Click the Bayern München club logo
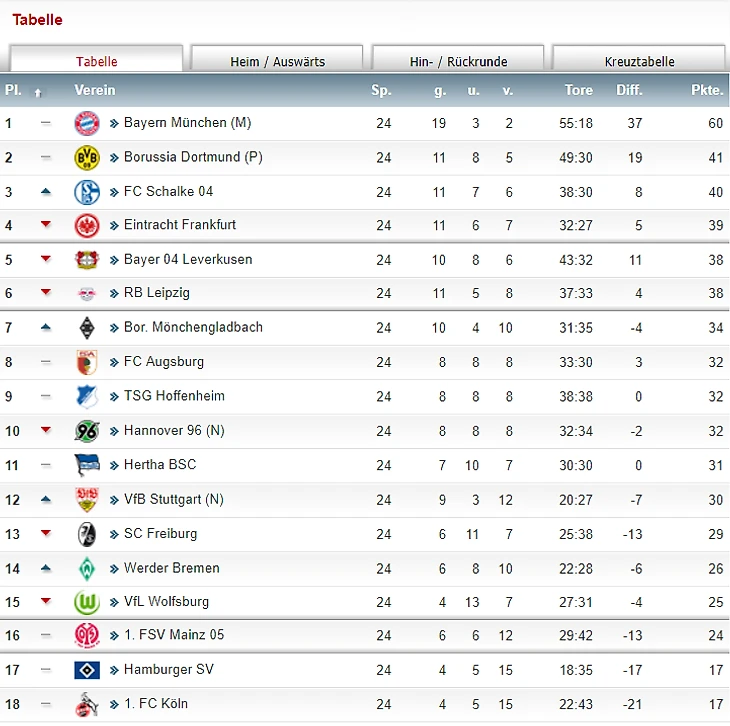Screen dimensions: 730x726 coord(87,124)
